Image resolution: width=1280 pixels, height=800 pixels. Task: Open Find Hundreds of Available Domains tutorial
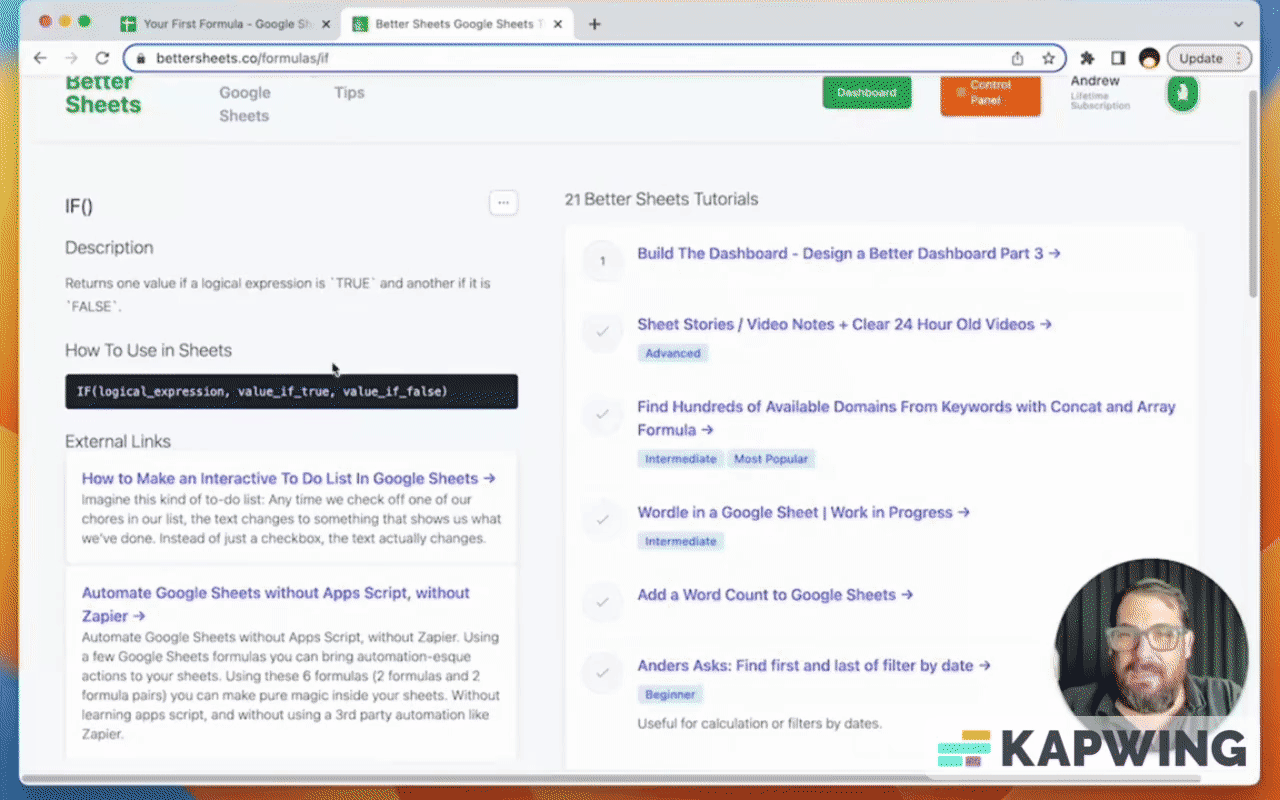tap(906, 418)
